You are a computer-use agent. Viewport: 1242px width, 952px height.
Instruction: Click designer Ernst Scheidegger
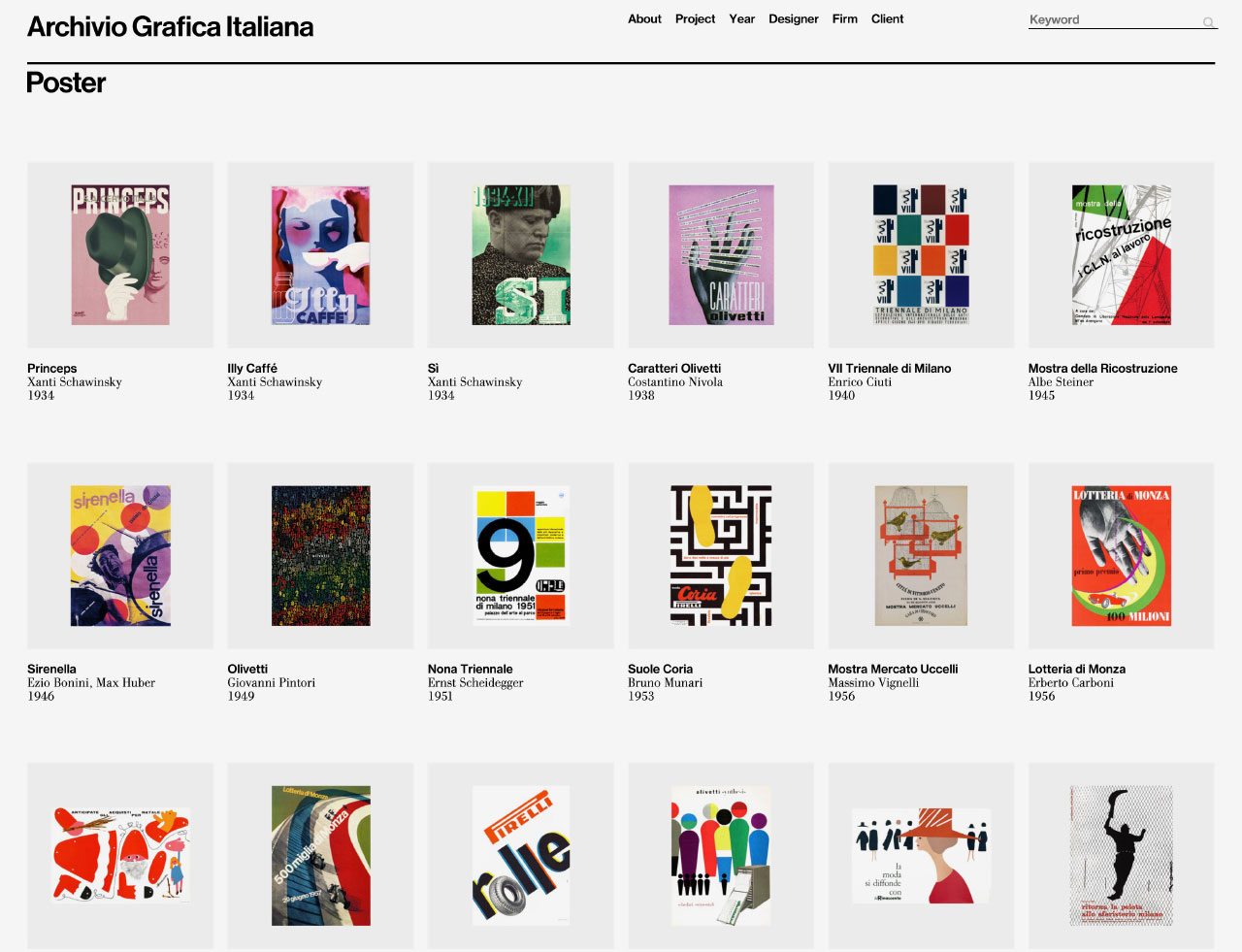point(475,683)
